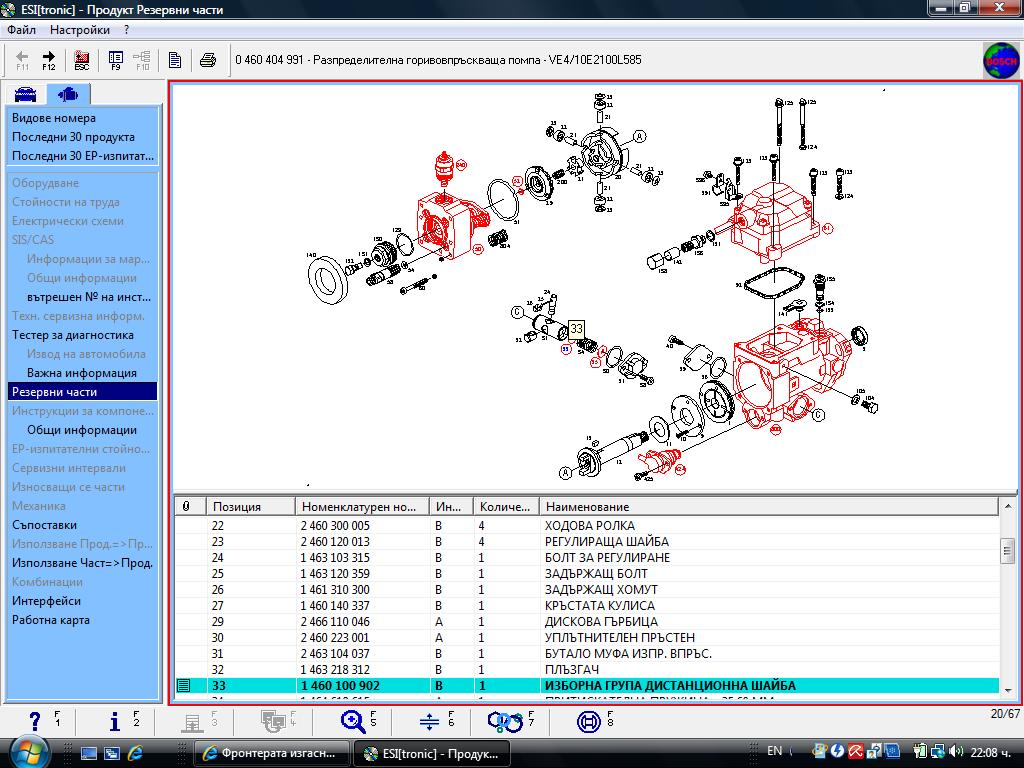
Task: Open the F1 help question mark
Action: tap(38, 720)
